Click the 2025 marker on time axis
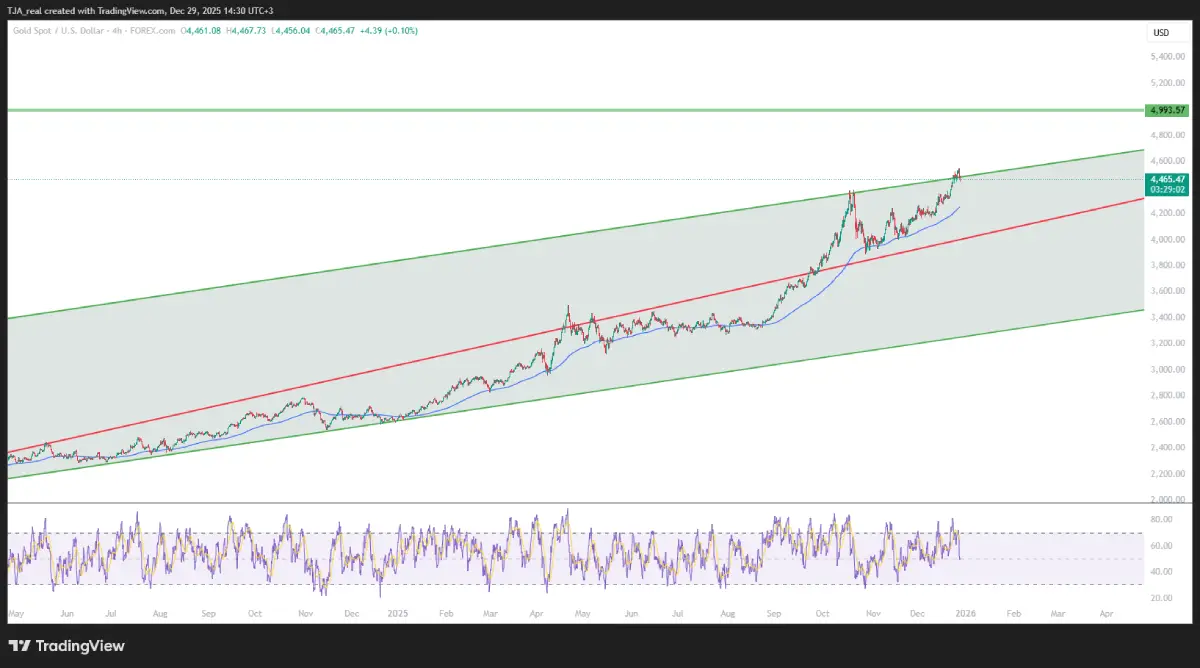 pos(398,610)
